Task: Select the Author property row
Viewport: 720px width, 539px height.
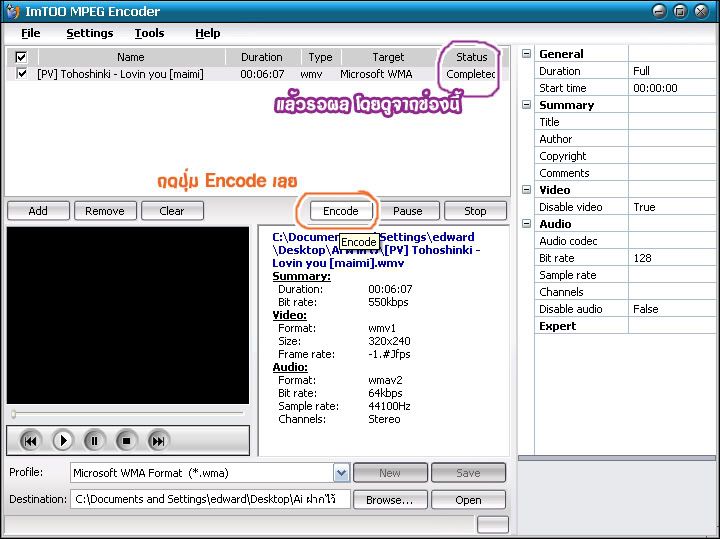Action: [x=625, y=139]
